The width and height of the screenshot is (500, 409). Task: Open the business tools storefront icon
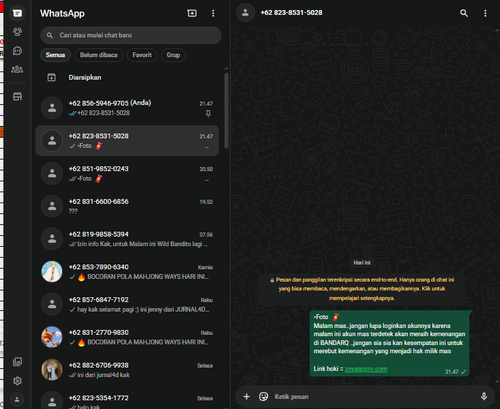pyautogui.click(x=17, y=97)
